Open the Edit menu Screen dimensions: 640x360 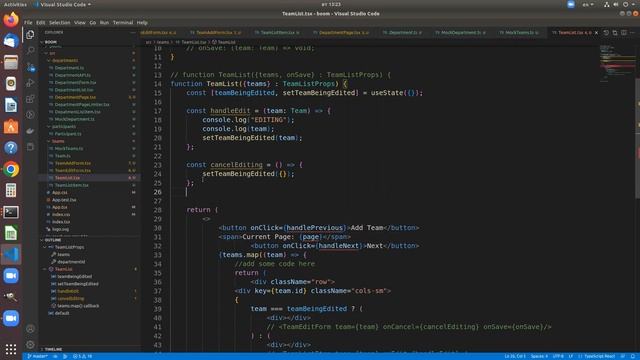point(40,22)
